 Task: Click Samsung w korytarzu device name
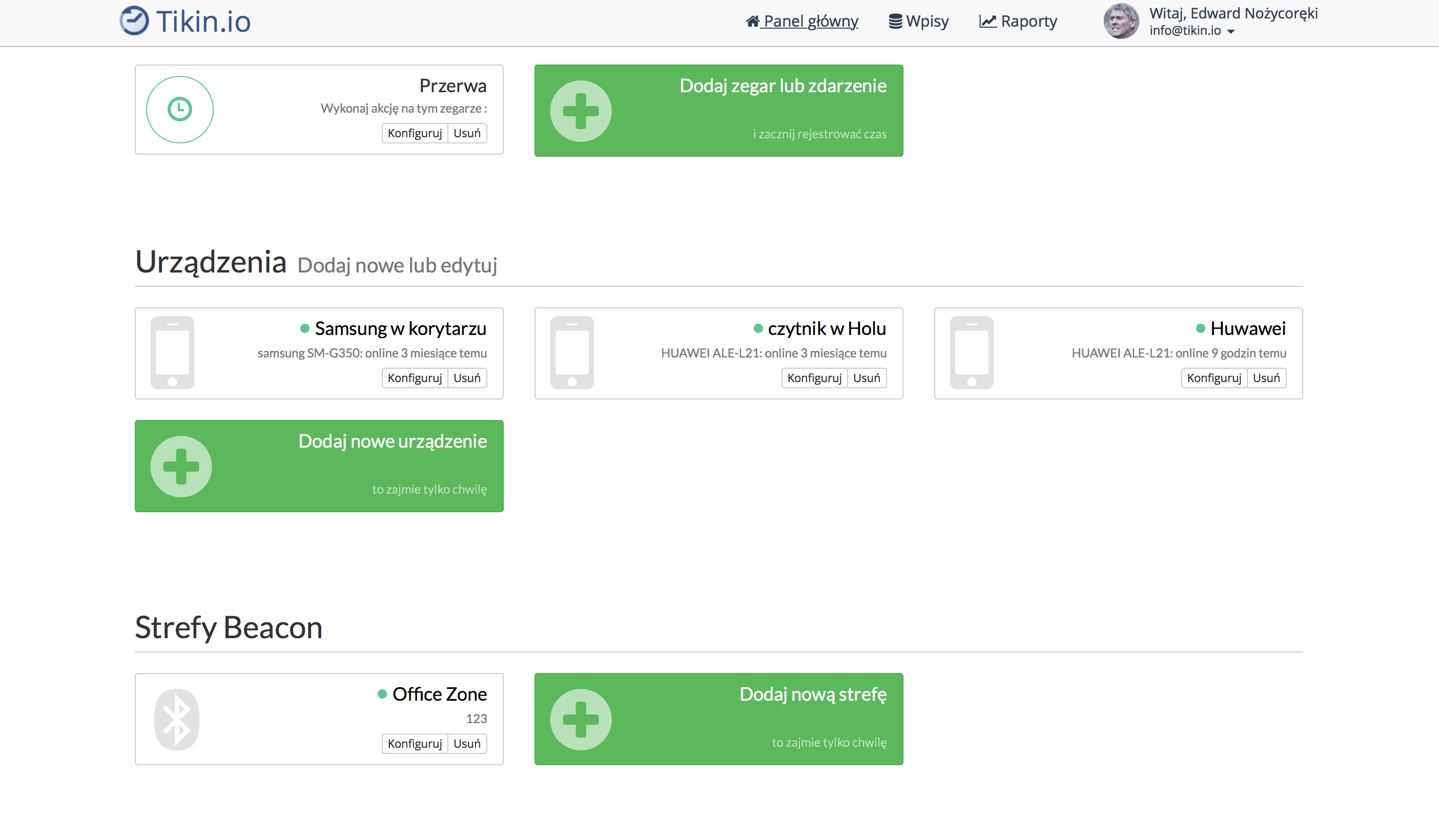(400, 329)
